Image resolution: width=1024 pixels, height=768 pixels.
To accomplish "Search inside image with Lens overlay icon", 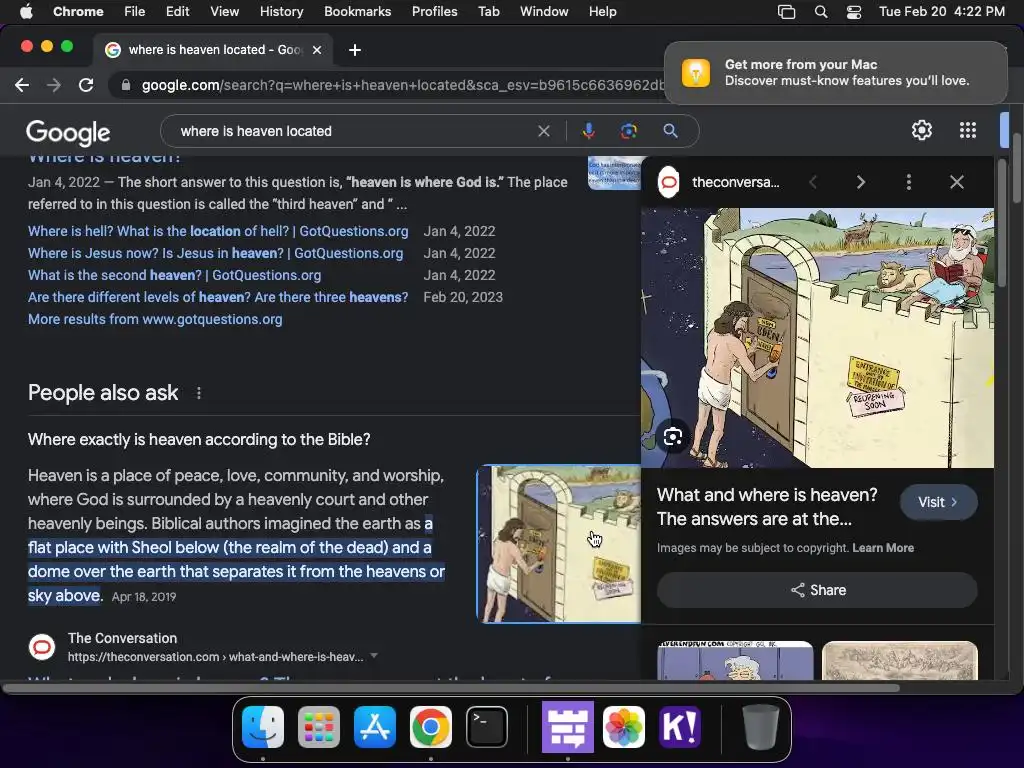I will tap(673, 437).
